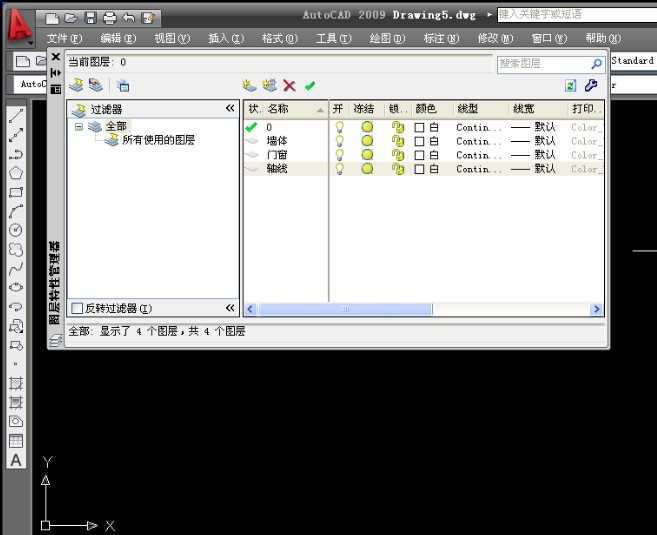
Task: Select the Hatch tool
Action: point(16,383)
